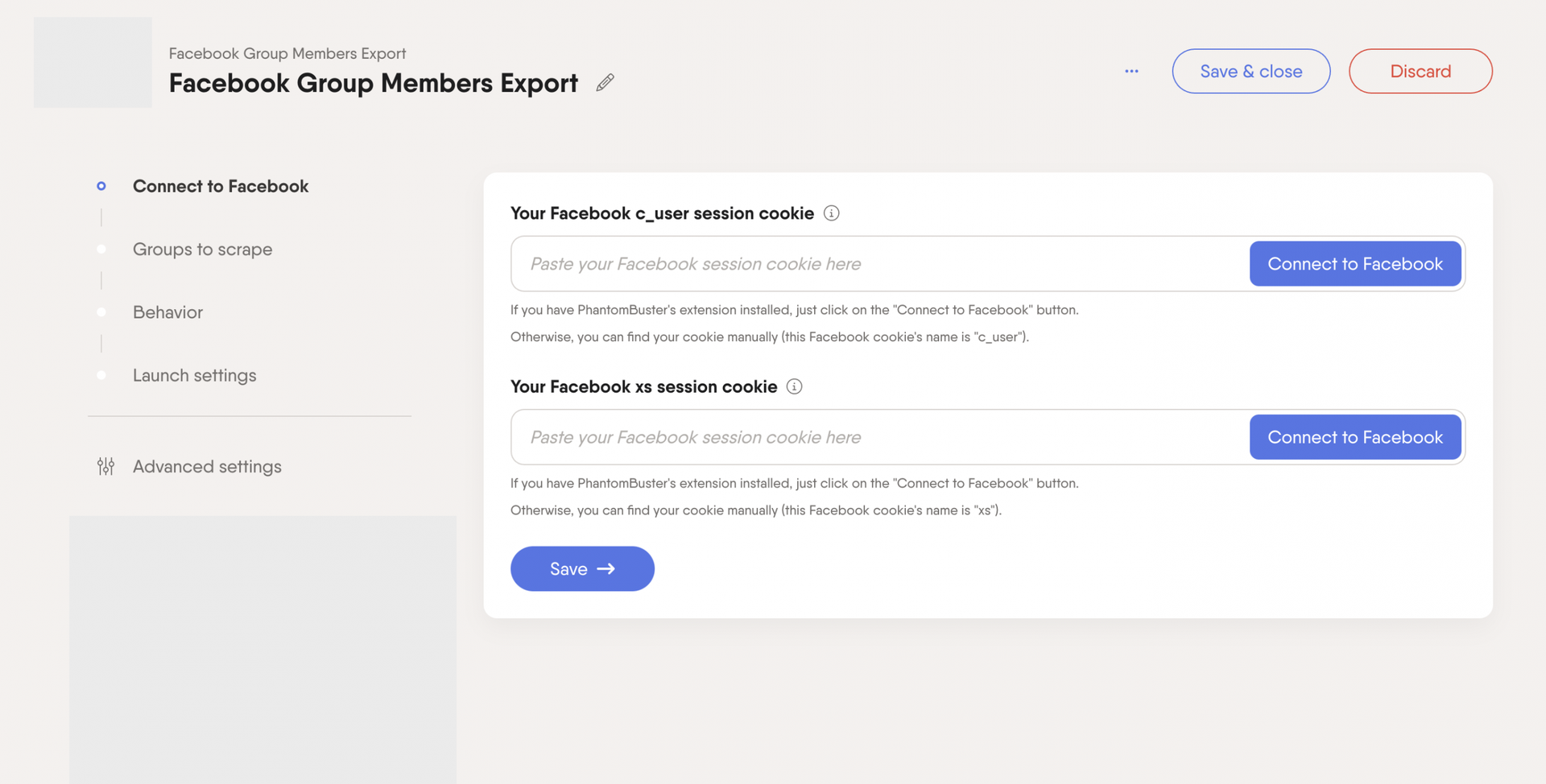
Task: Click the small Facebook Group Members Export subtitle
Action: click(287, 53)
